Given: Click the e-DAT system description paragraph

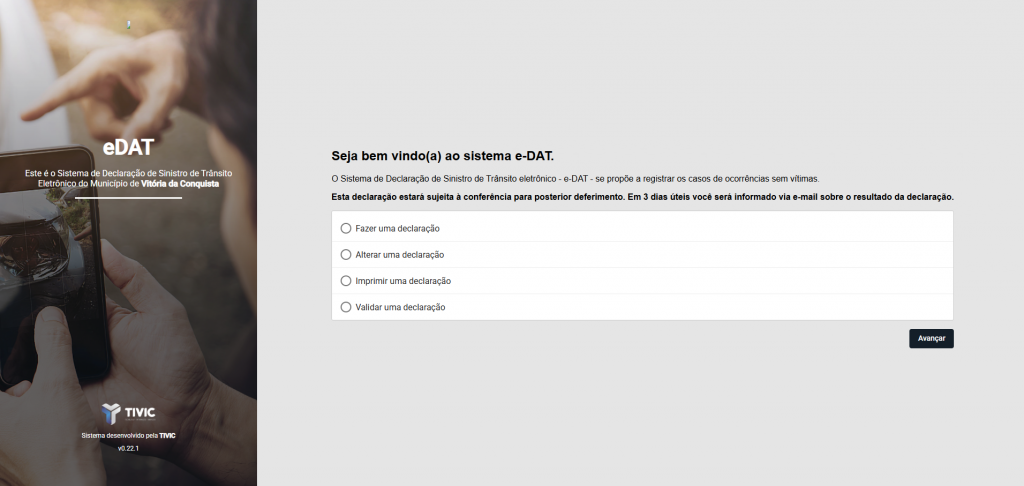Looking at the screenshot, I should tap(575, 178).
